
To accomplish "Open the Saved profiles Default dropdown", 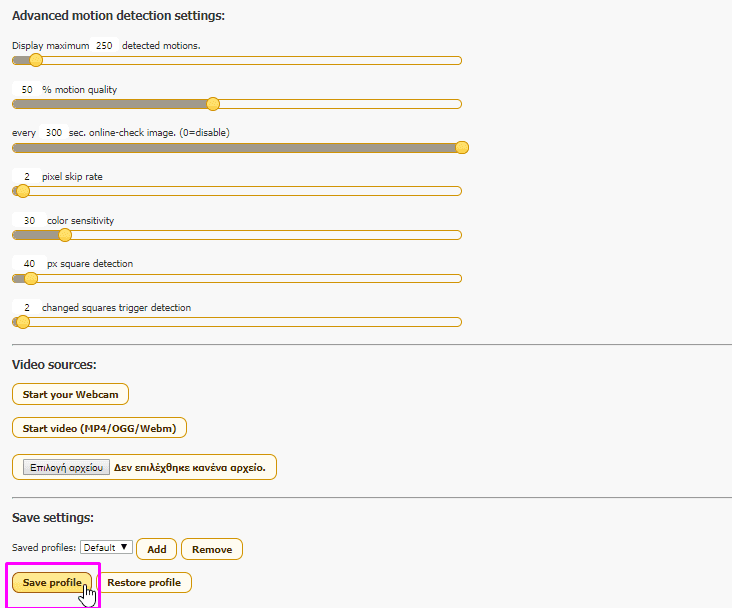I will [106, 548].
